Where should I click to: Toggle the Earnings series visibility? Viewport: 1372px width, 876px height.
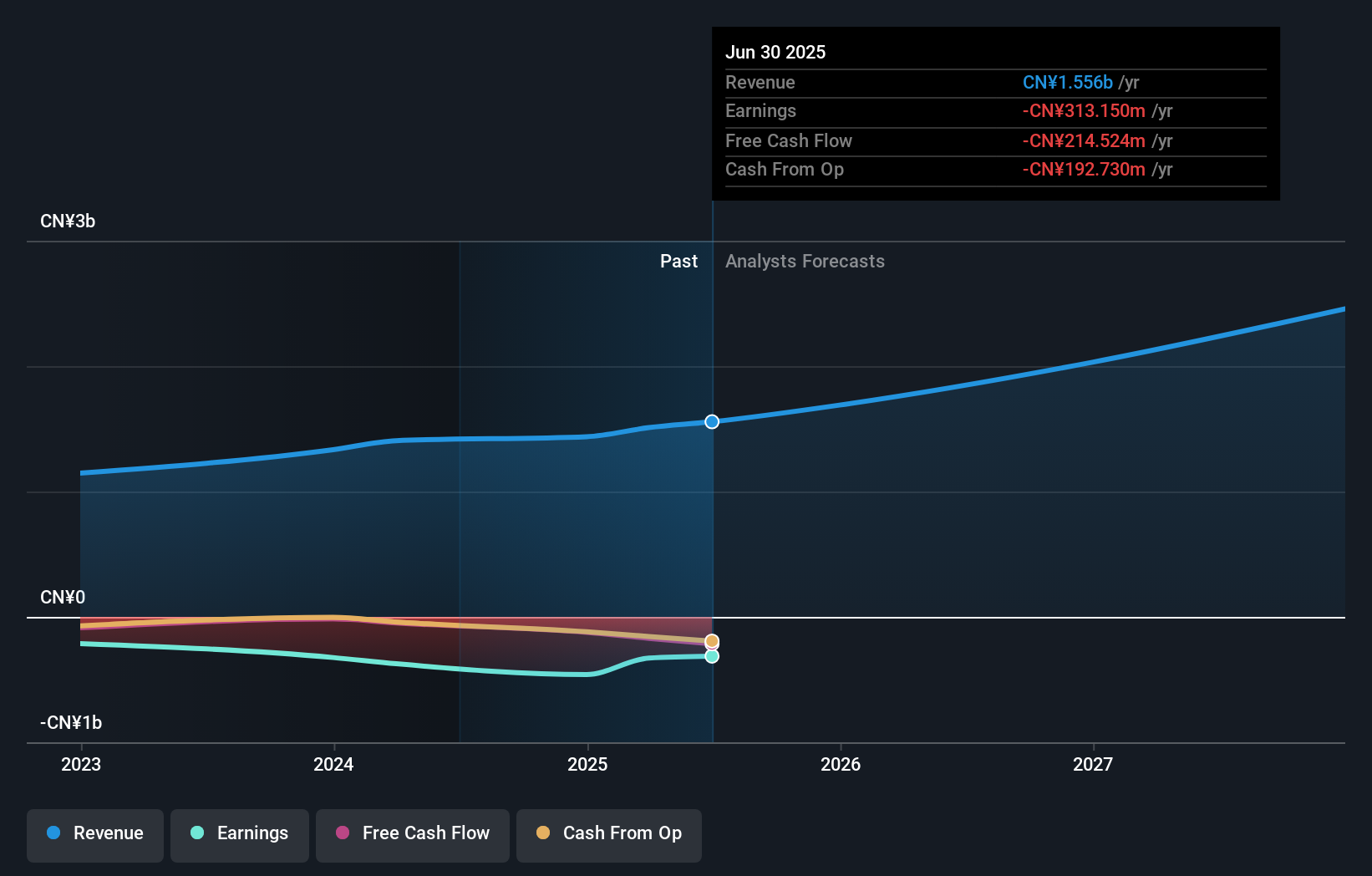point(239,833)
